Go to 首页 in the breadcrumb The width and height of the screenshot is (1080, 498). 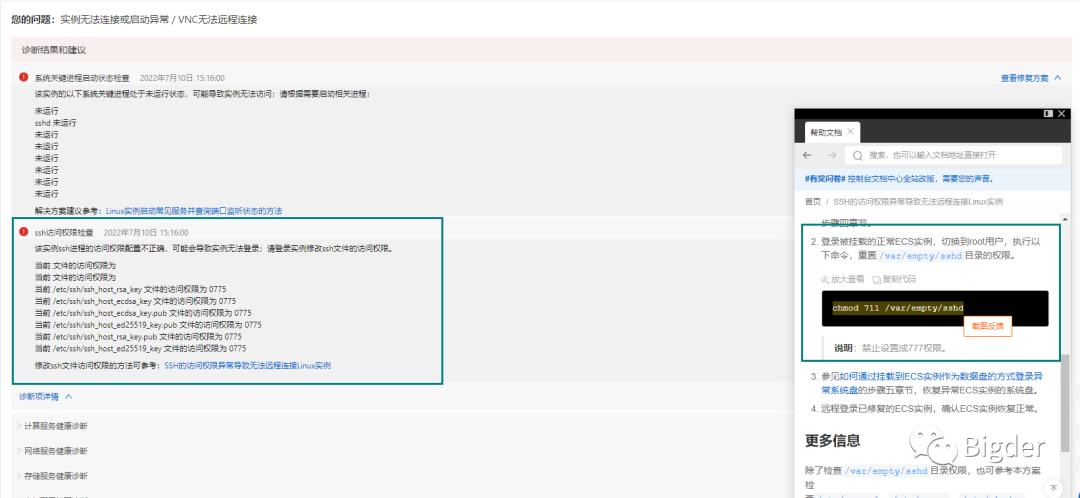pyautogui.click(x=813, y=202)
